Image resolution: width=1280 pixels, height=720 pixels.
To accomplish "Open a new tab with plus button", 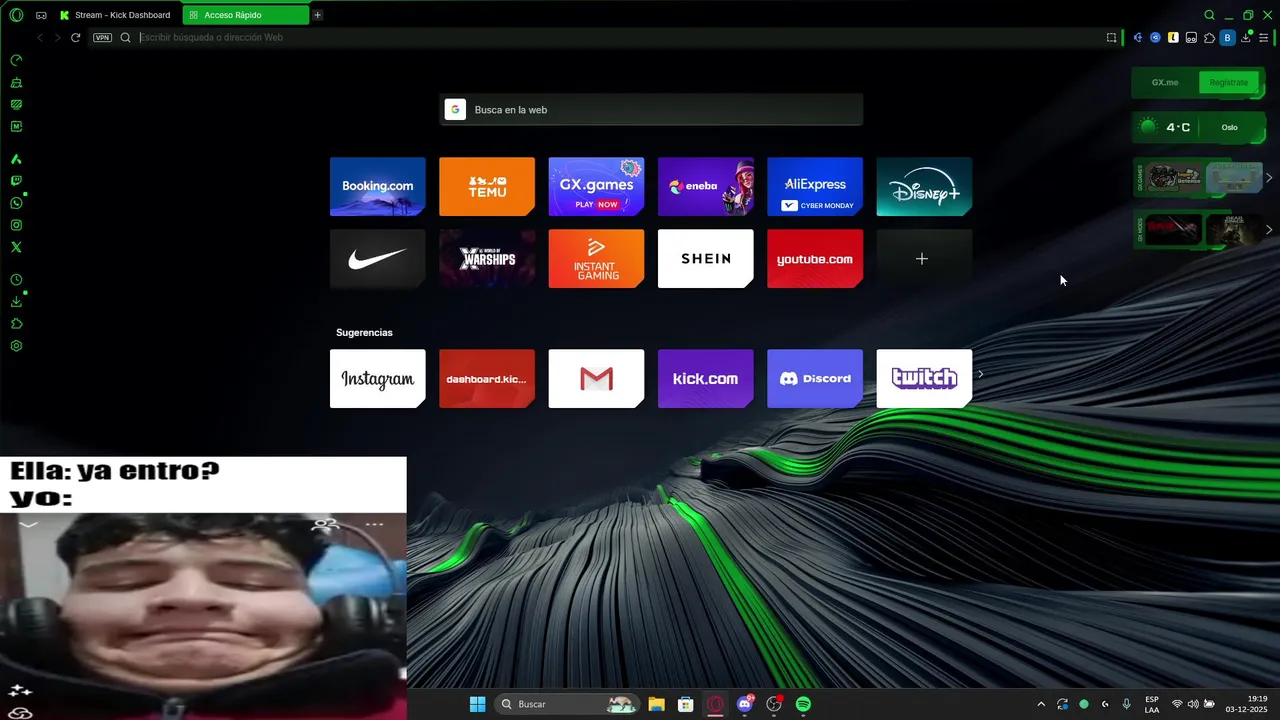I will click(317, 15).
